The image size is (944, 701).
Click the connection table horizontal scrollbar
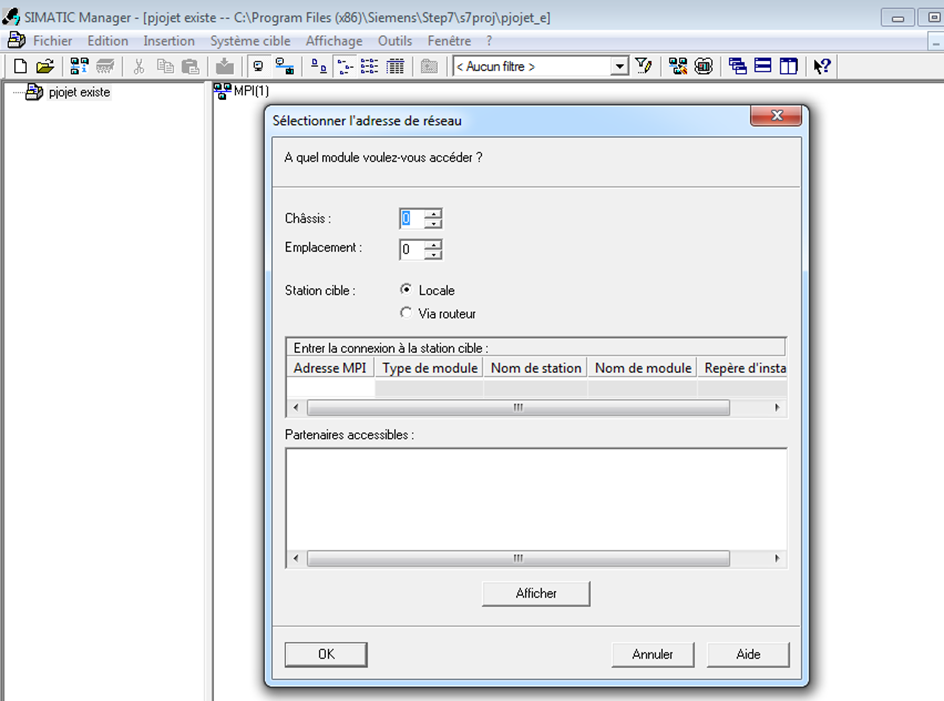[518, 408]
